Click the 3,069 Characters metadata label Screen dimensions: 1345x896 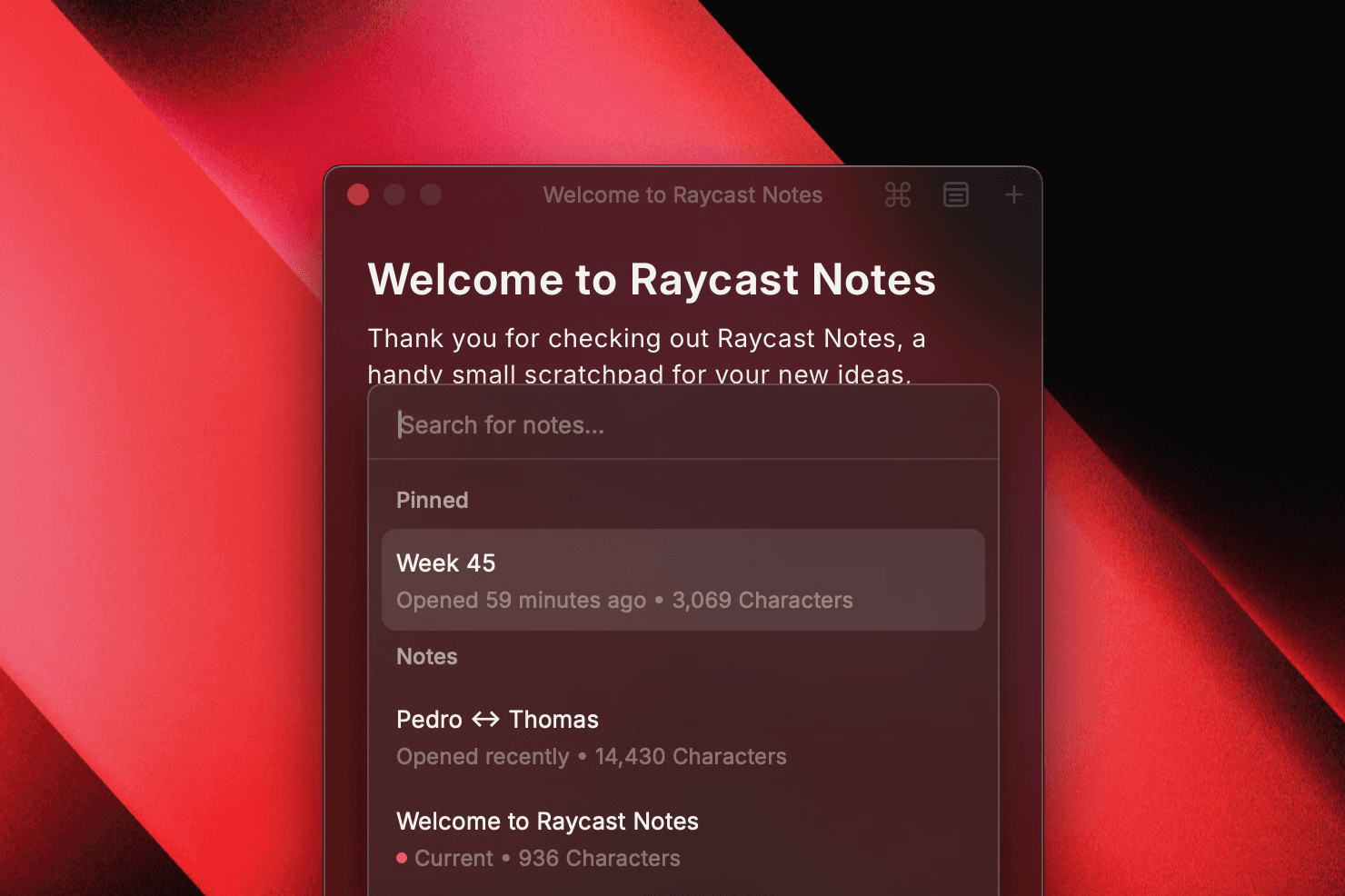(x=762, y=600)
